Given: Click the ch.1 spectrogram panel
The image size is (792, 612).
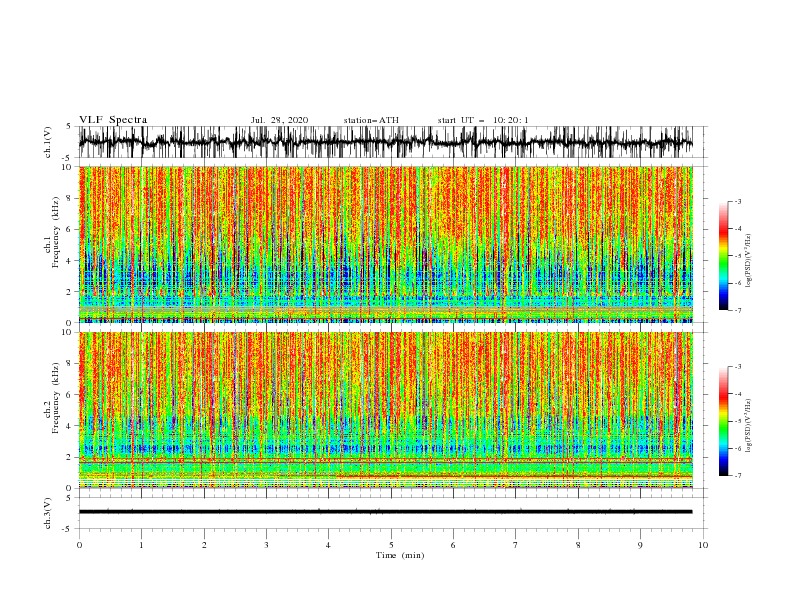Looking at the screenshot, I should [385, 244].
